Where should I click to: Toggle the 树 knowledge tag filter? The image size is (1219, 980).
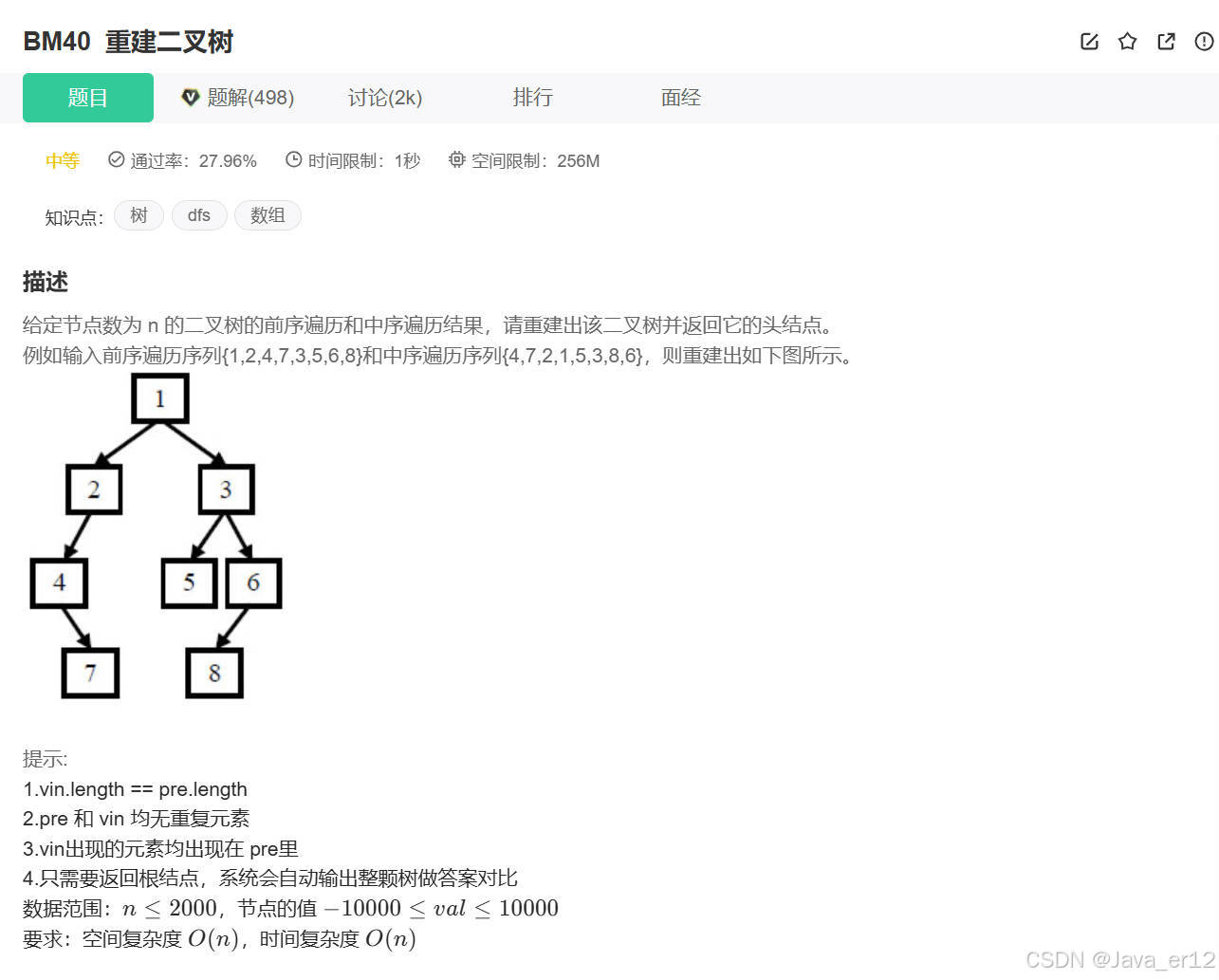139,215
